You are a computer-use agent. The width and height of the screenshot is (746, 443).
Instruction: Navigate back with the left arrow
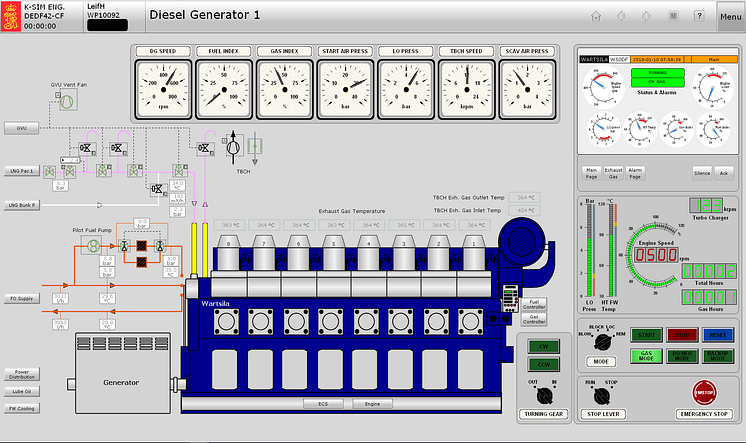(x=621, y=16)
